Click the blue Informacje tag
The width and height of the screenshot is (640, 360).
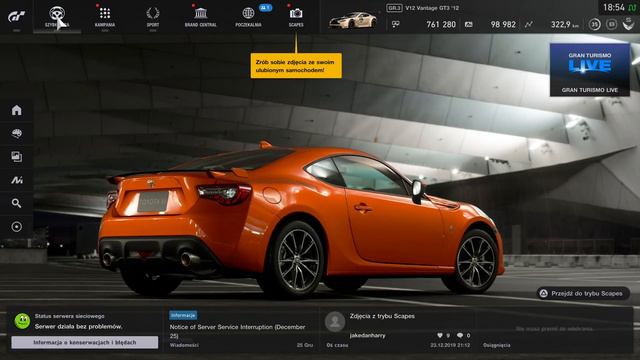pos(183,316)
